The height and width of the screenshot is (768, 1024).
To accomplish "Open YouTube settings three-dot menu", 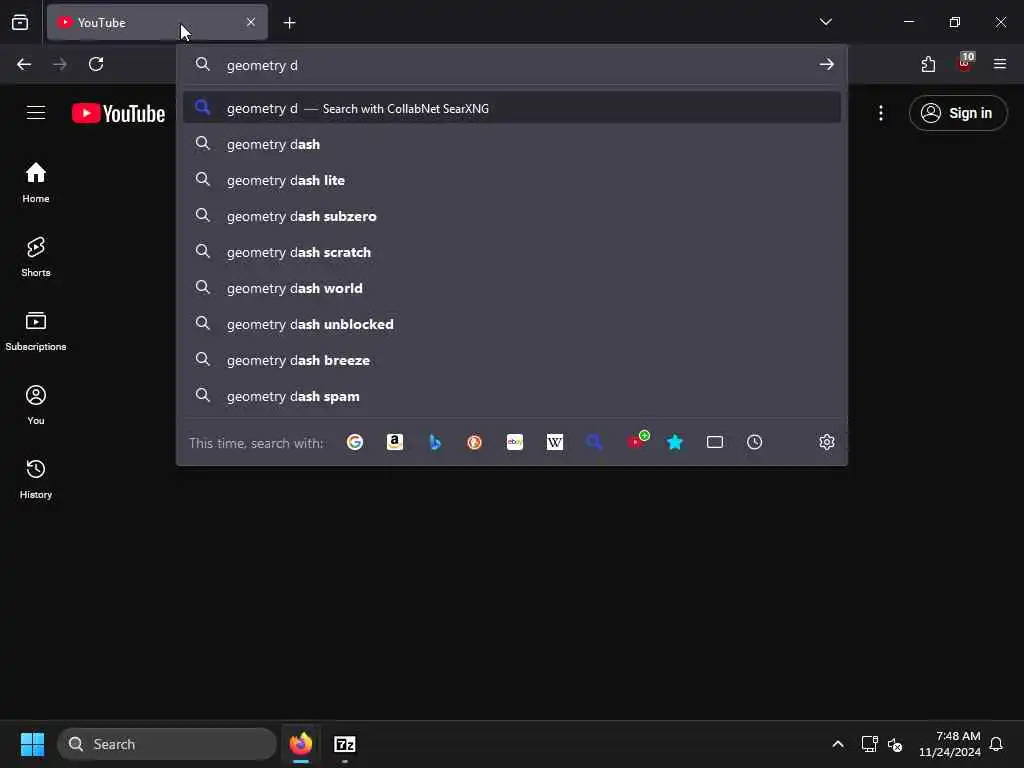I will pos(881,113).
